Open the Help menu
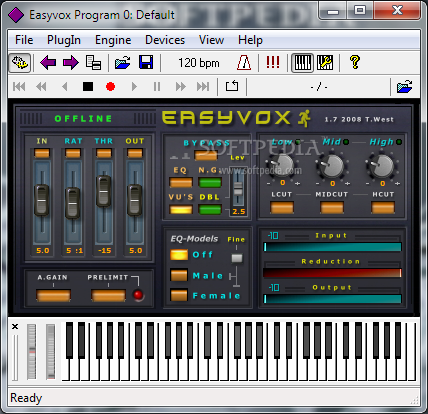Viewport: 428px width, 414px height. coord(250,40)
